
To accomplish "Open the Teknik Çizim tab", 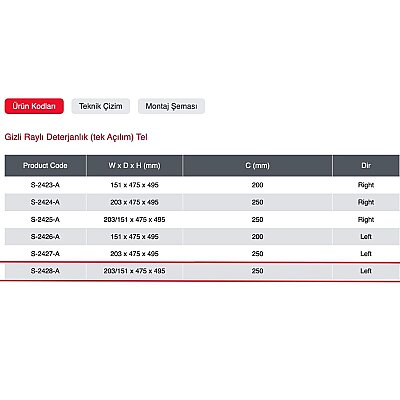I will click(101, 106).
